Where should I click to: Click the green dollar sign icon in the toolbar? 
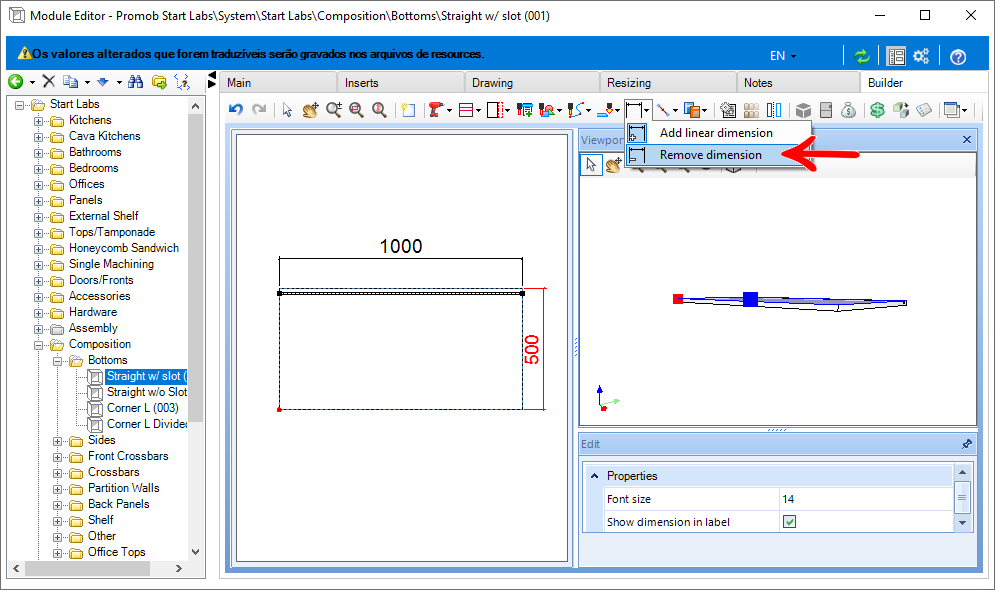click(877, 110)
